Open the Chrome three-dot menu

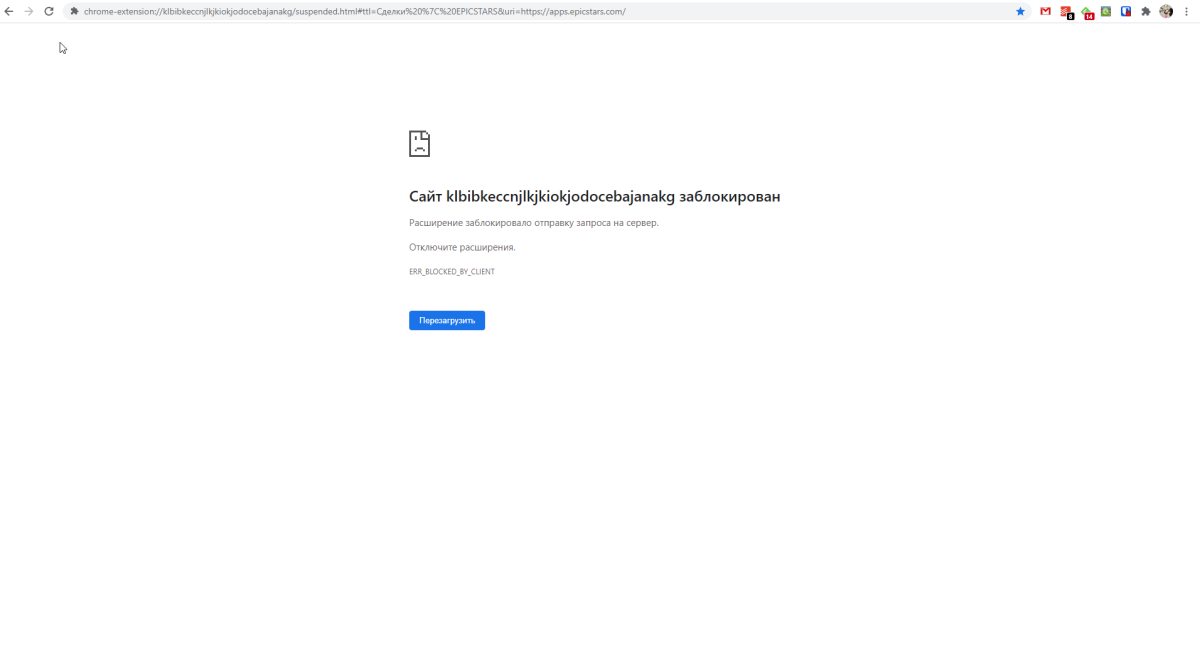pos(1186,11)
